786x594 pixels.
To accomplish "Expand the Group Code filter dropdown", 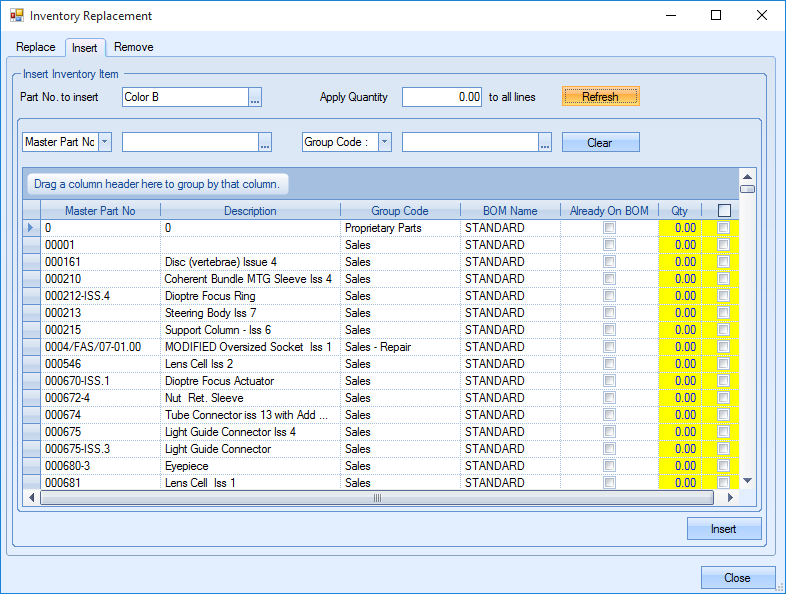I will tap(385, 143).
